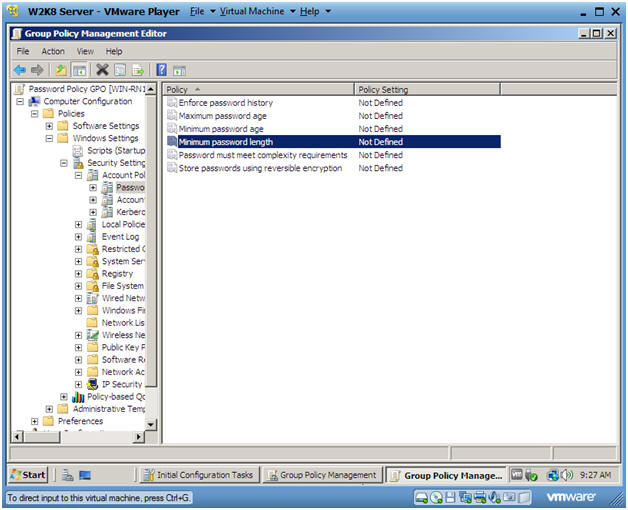
Task: Click the VMware Tools tray icon
Action: click(517, 475)
